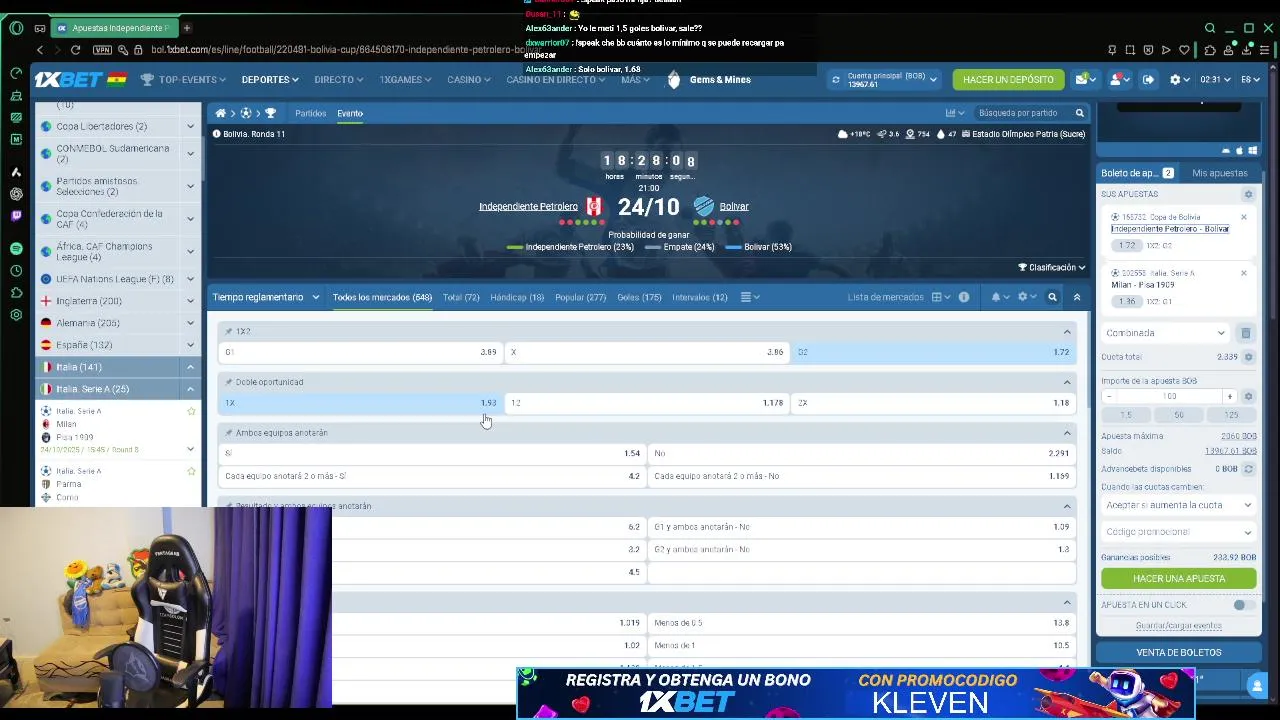Click search magnifier in Búsqueda por partido

click(x=1079, y=113)
